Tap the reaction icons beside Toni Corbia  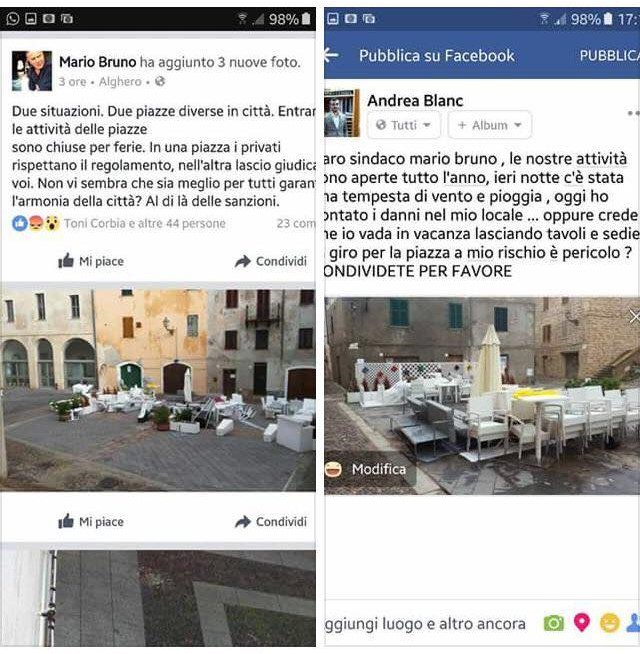point(36,224)
